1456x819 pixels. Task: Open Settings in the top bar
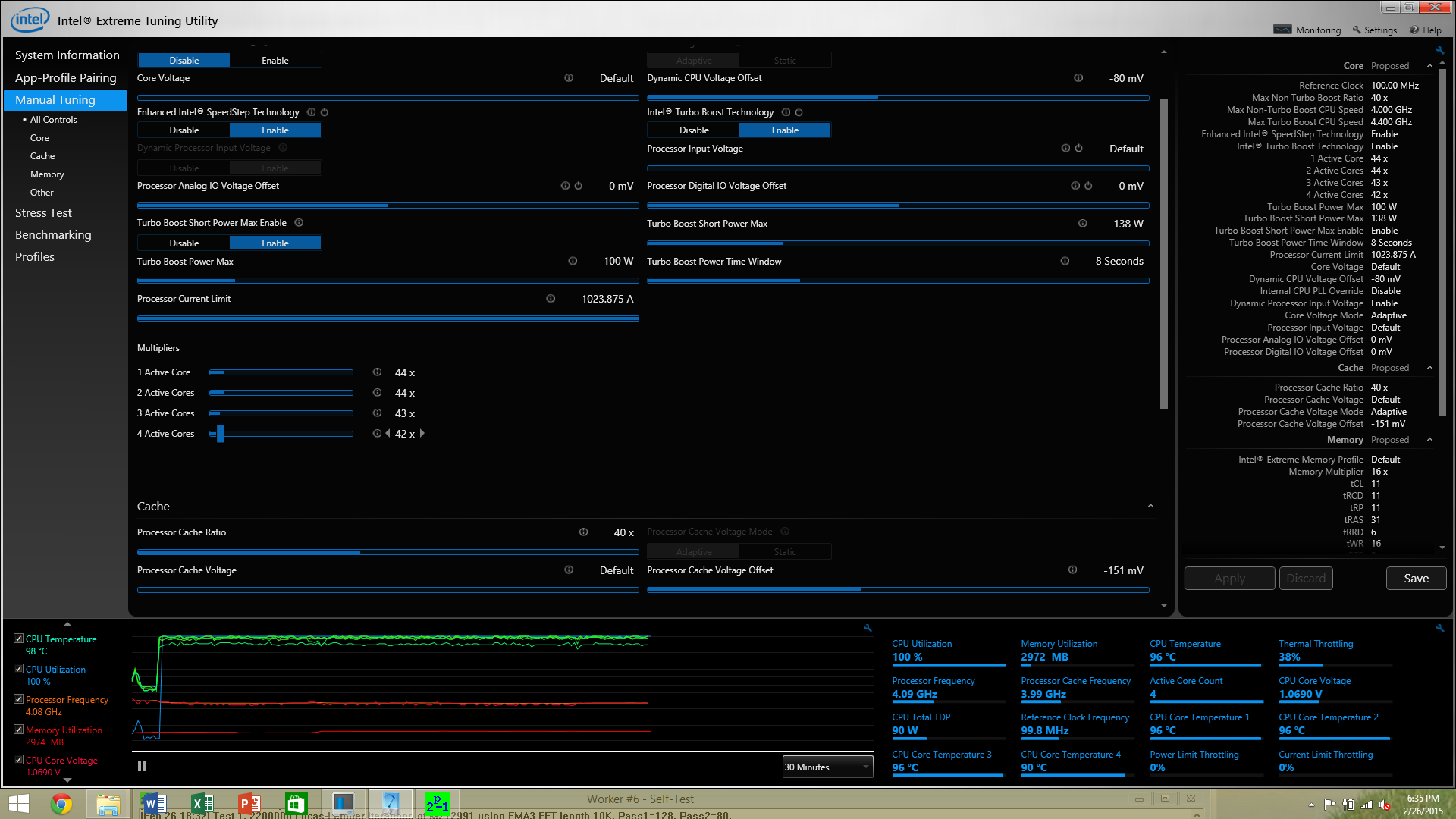pos(1374,30)
